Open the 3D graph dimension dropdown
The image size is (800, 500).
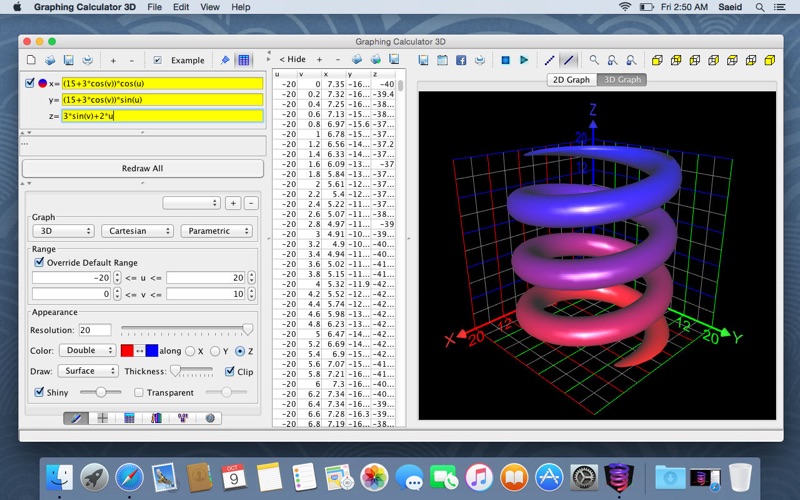tap(63, 231)
